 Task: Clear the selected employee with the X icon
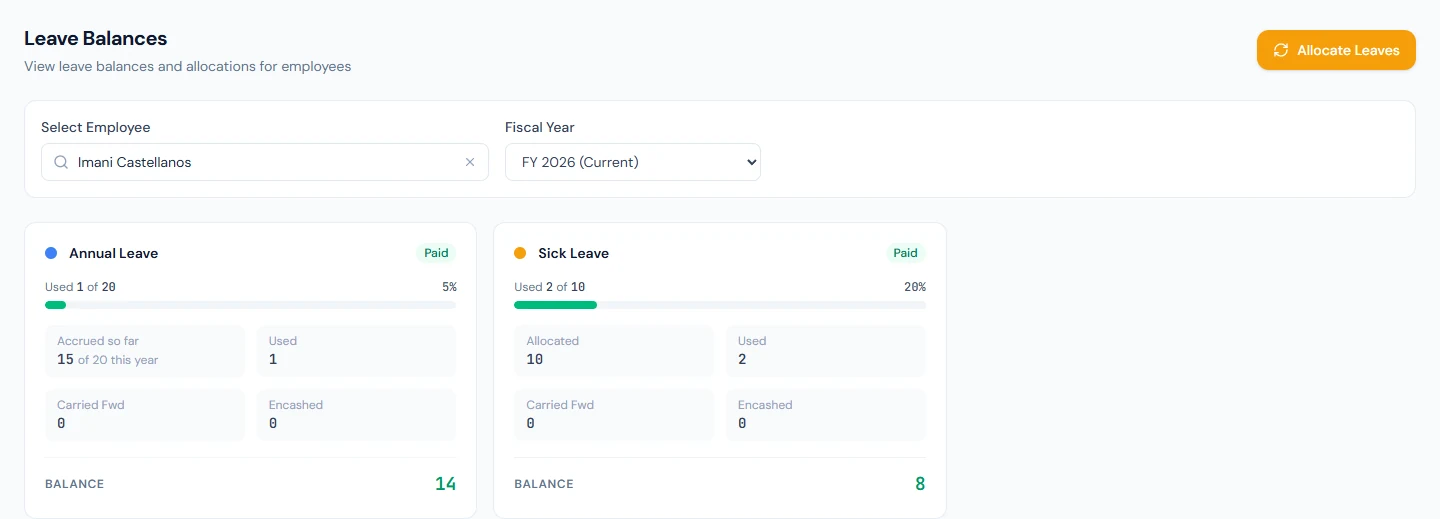pyautogui.click(x=470, y=162)
